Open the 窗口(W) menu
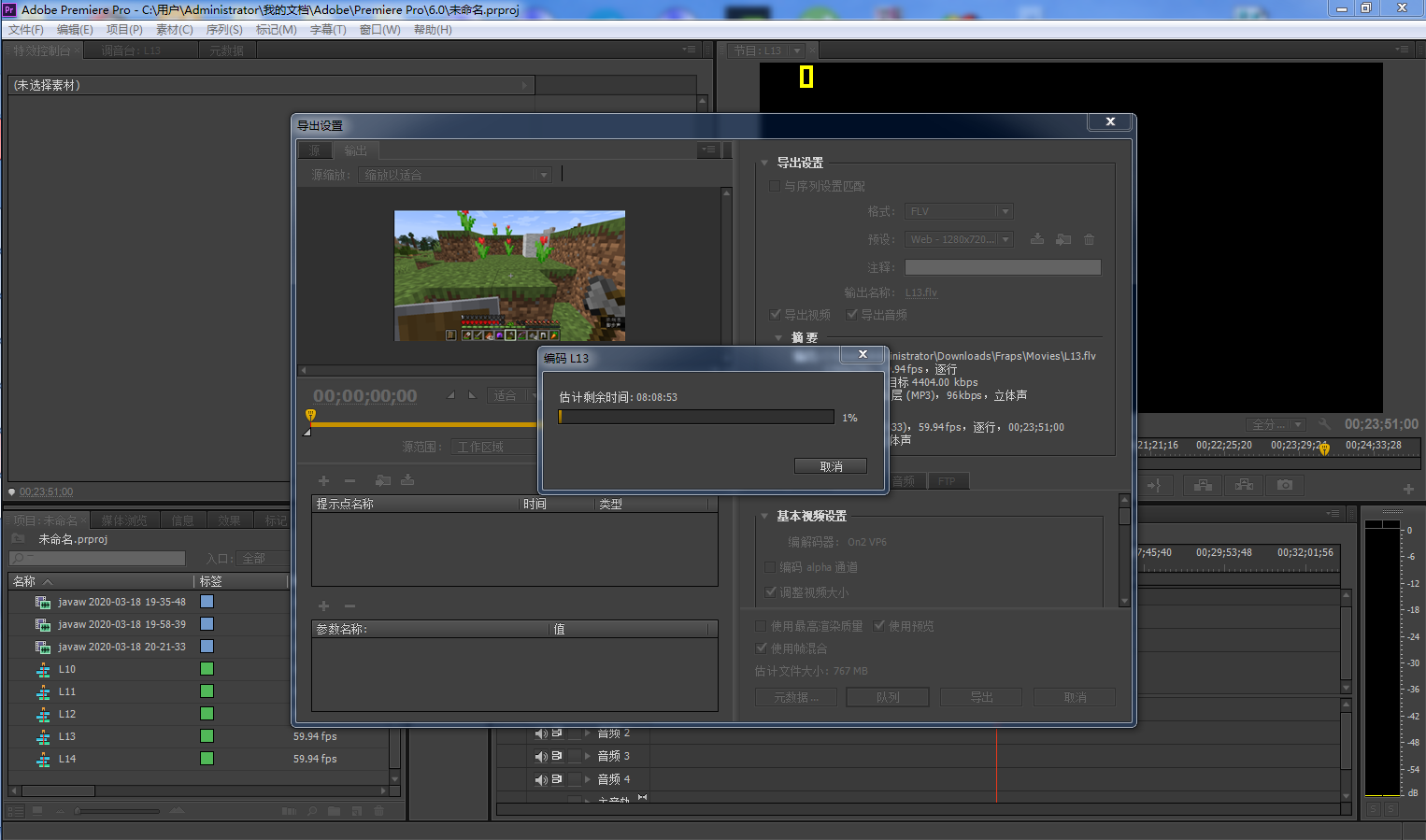This screenshot has height=840, width=1426. point(380,30)
